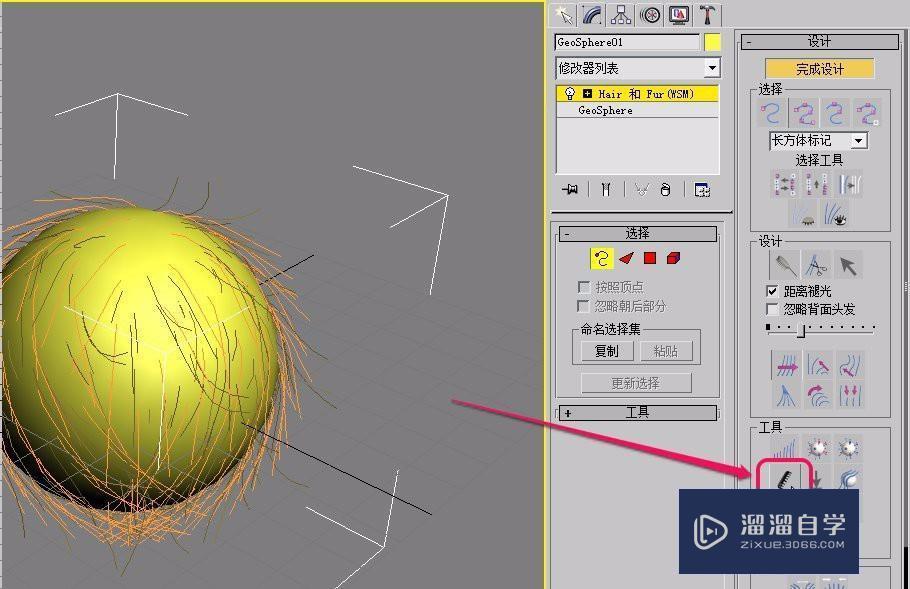This screenshot has height=589, width=910.
Task: Open Configure Modifier Sets icon
Action: tap(703, 191)
